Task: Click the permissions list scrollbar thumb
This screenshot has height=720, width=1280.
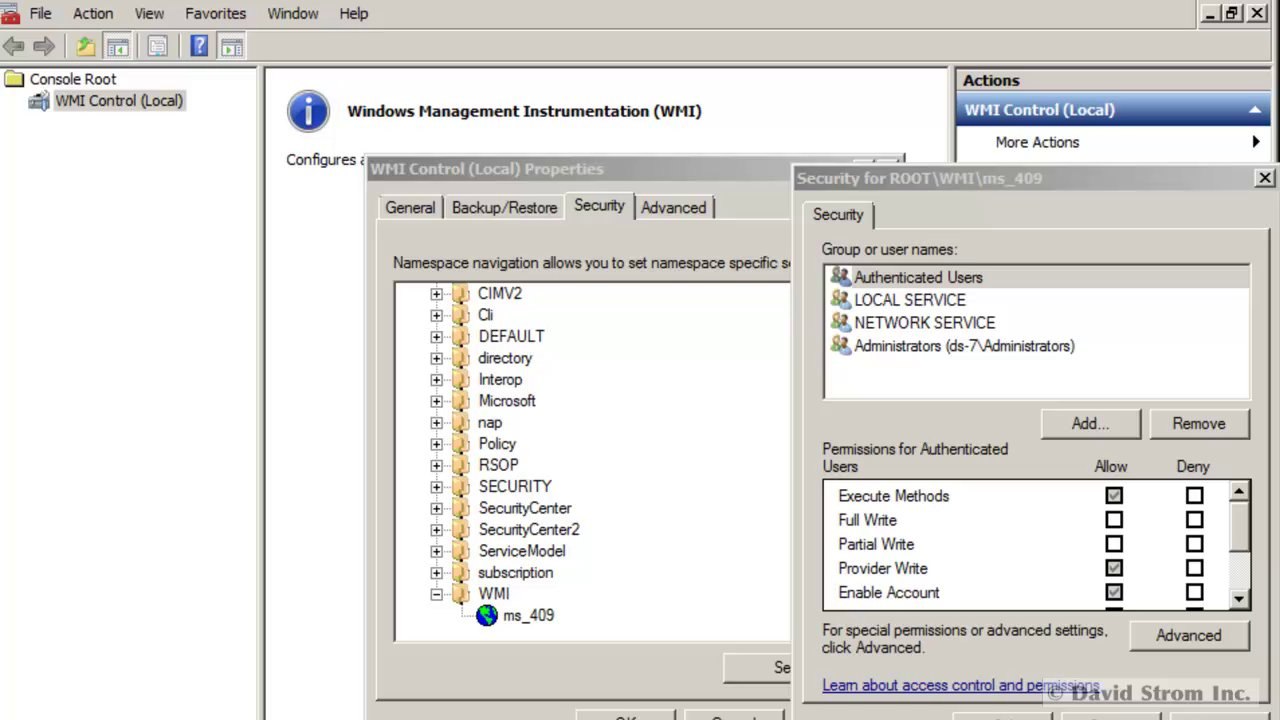Action: tap(1239, 525)
